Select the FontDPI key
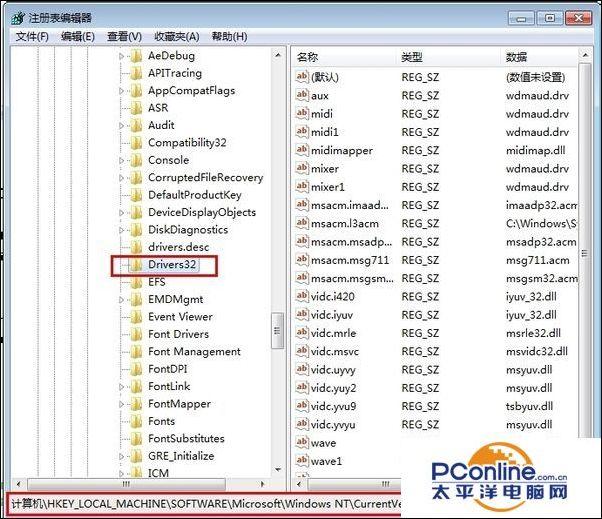The height and width of the screenshot is (519, 602). (167, 369)
